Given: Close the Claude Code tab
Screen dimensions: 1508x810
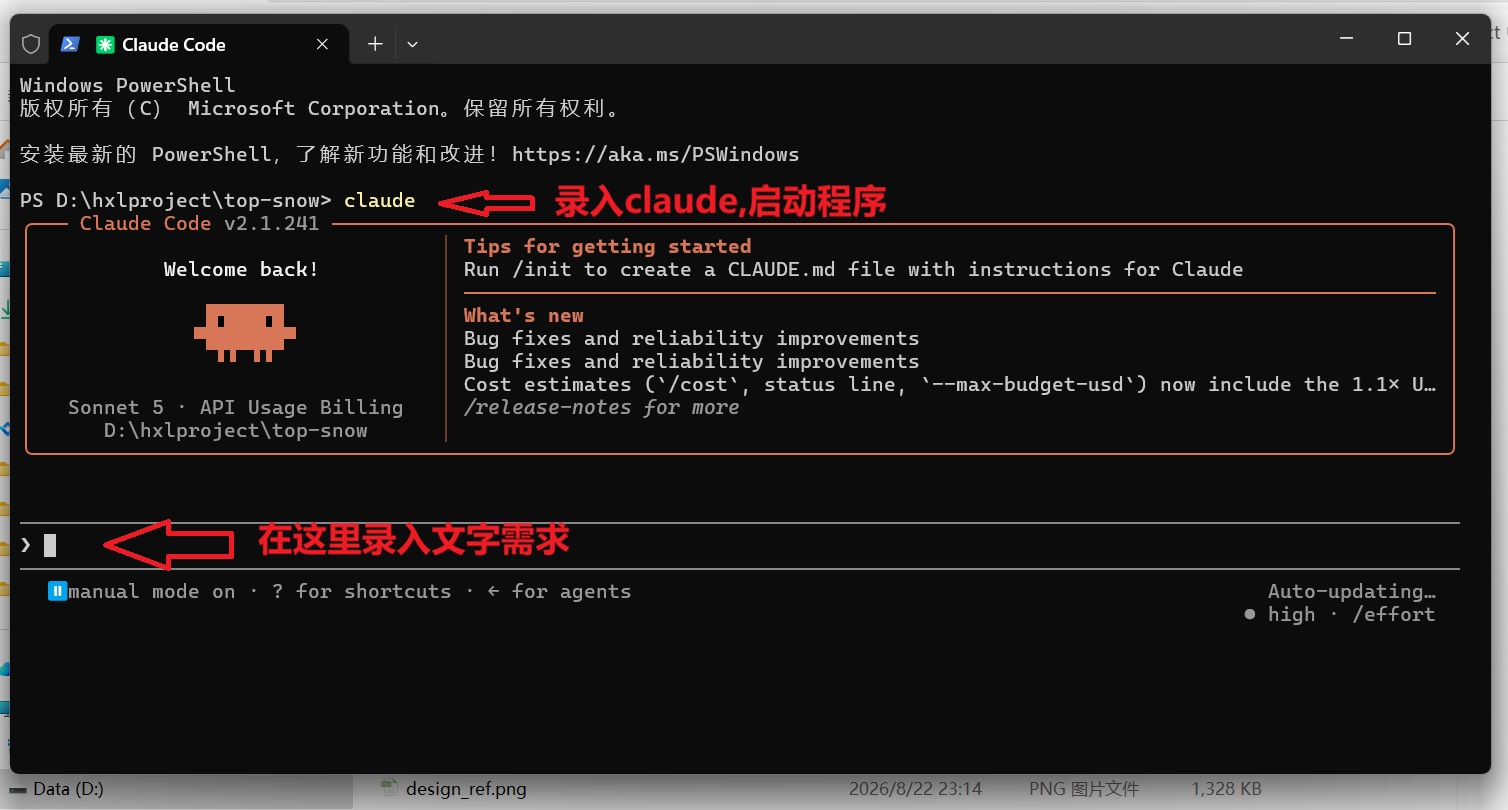Looking at the screenshot, I should click(x=322, y=44).
